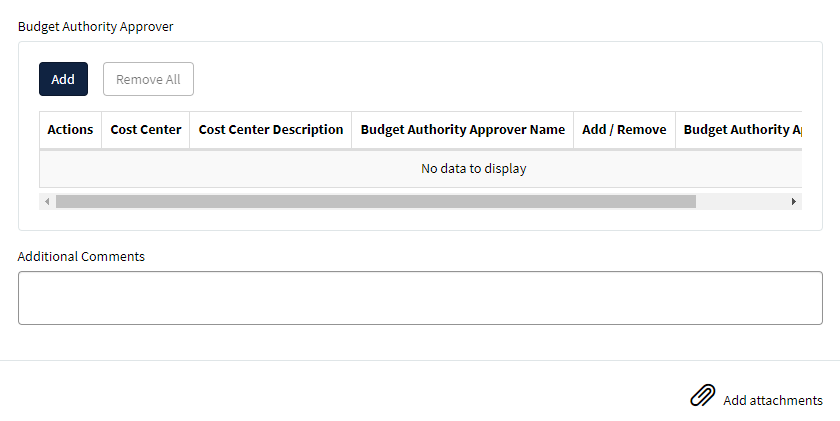Focus the Additional Comments text box
Screen dimensions: 840x421
pos(421,298)
